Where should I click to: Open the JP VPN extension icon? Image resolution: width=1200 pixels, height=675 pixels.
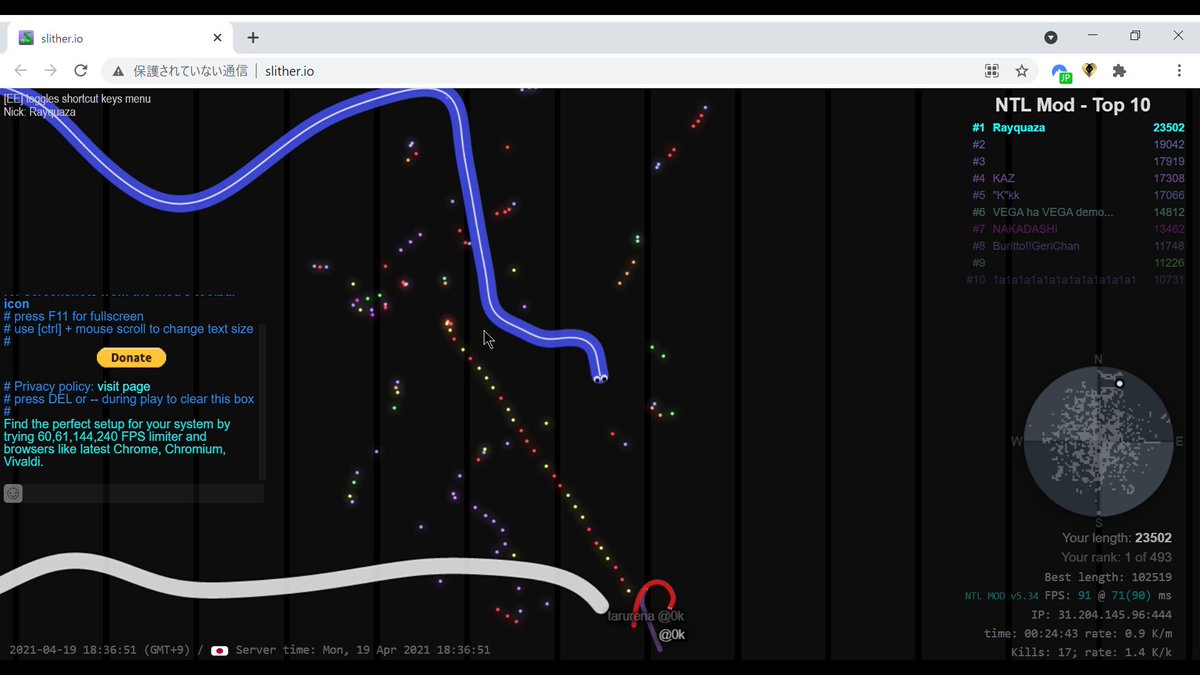click(1060, 72)
